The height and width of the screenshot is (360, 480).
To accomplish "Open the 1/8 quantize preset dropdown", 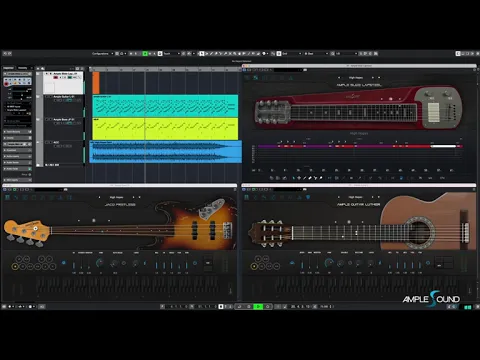I will (x=346, y=53).
